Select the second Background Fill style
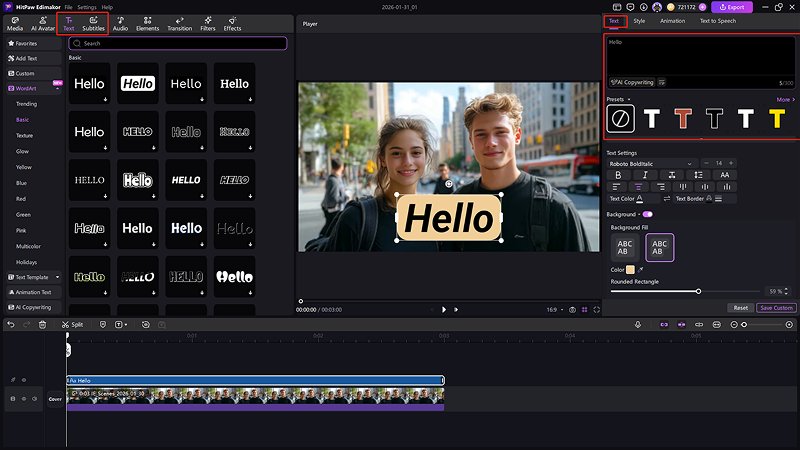Image resolution: width=800 pixels, height=450 pixels. tap(659, 247)
